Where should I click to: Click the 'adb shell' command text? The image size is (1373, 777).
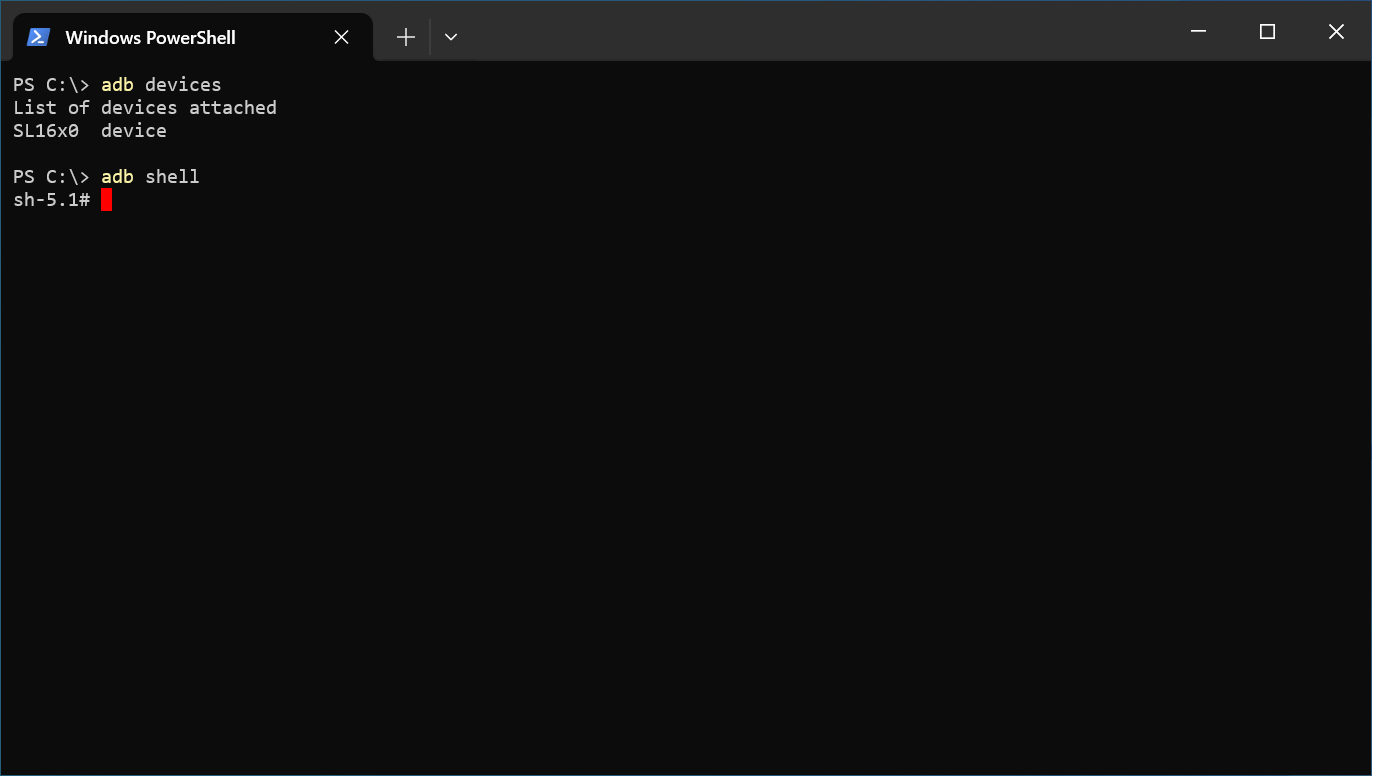point(152,176)
